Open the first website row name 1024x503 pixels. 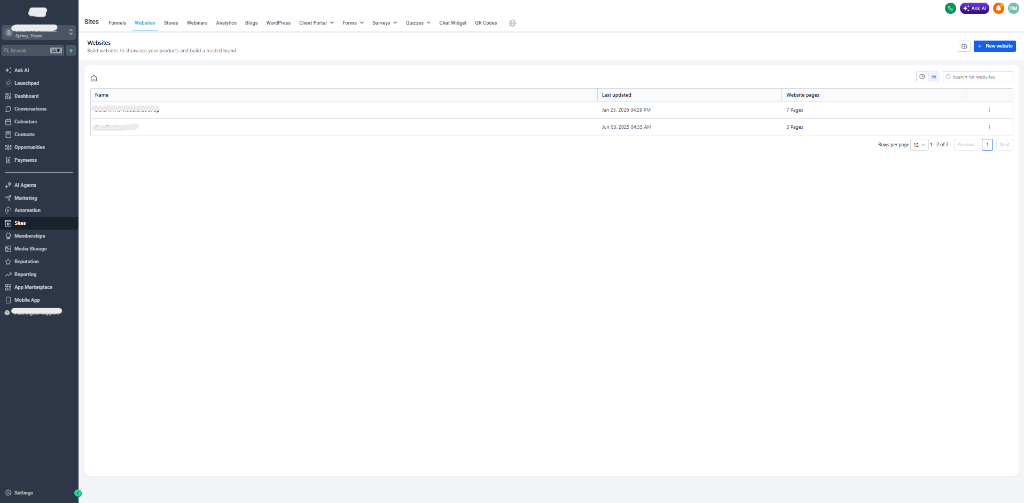point(127,110)
